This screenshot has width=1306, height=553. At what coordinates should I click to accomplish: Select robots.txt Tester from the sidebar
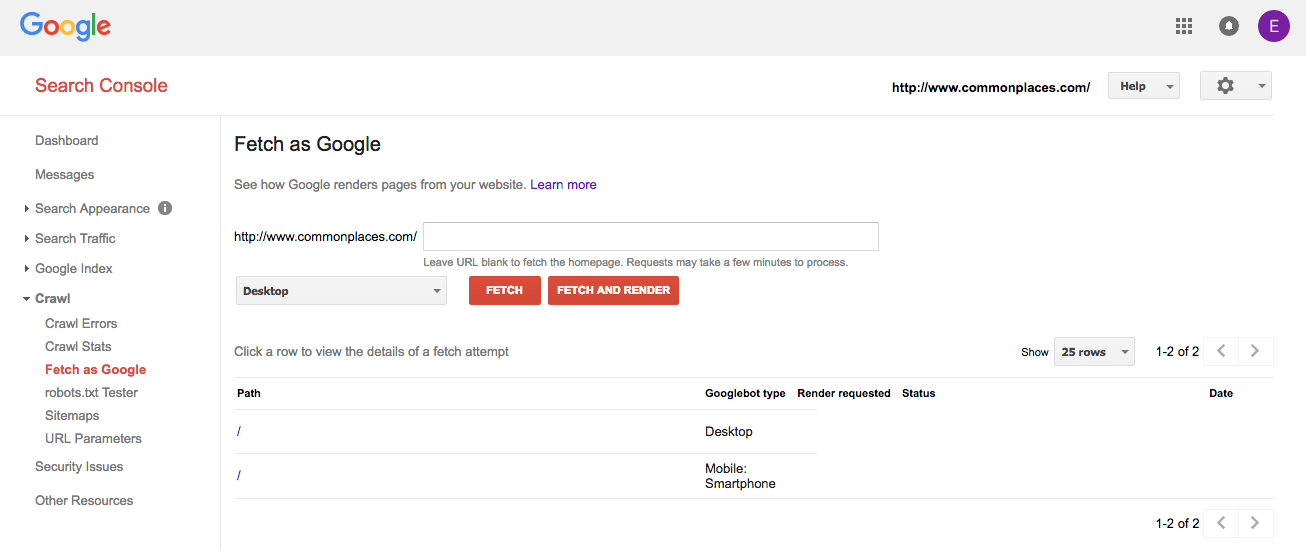pos(91,392)
